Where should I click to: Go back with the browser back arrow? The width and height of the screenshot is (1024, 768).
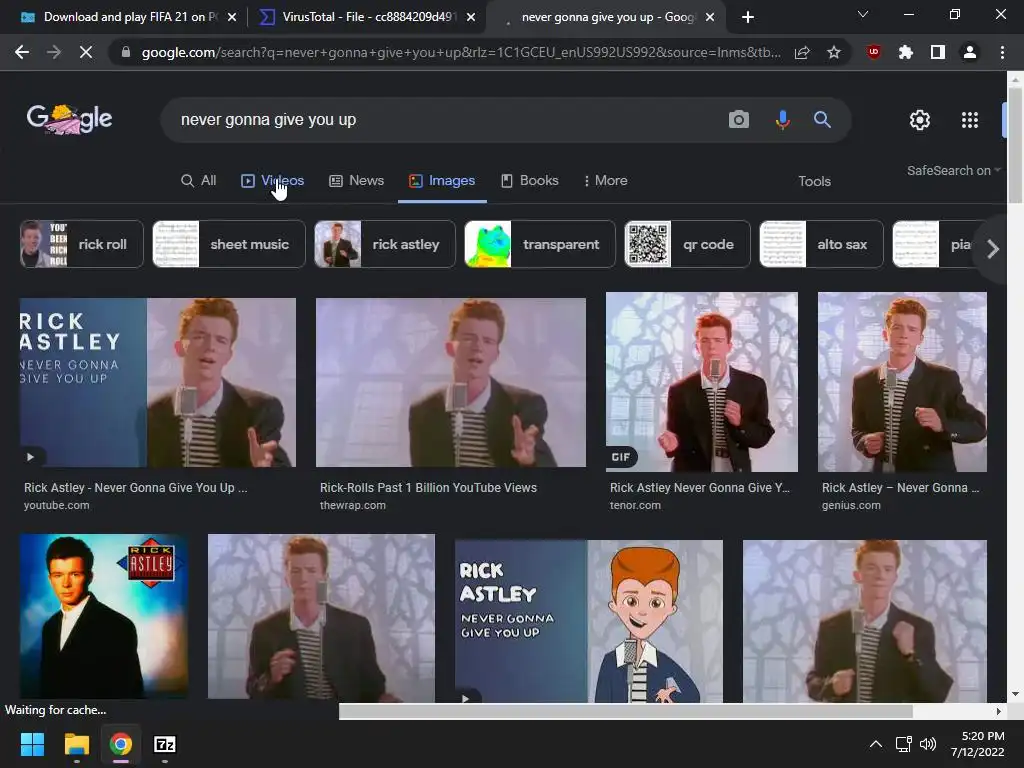pos(22,52)
